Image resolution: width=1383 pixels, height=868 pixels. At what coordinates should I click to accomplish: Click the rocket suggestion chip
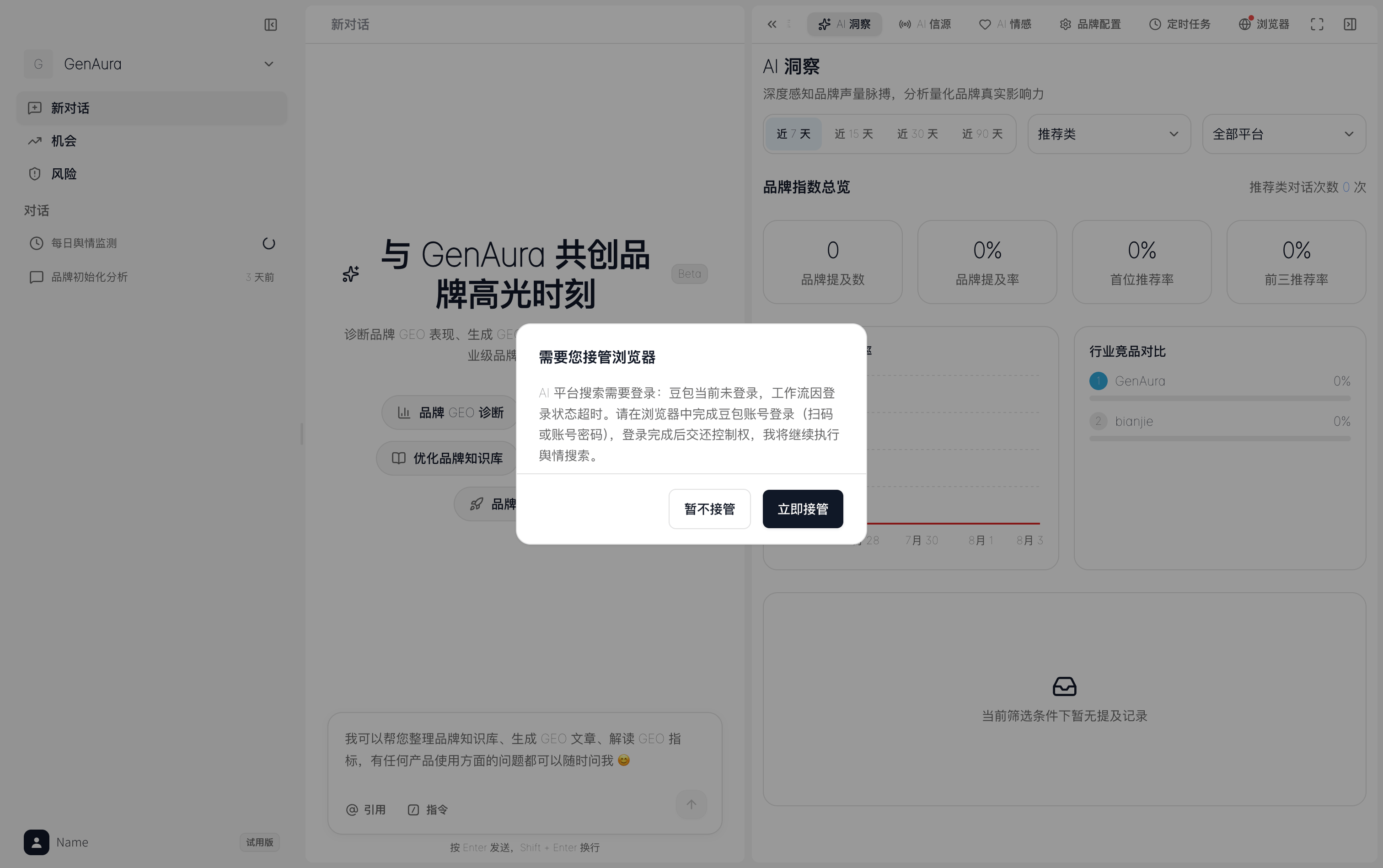click(486, 504)
